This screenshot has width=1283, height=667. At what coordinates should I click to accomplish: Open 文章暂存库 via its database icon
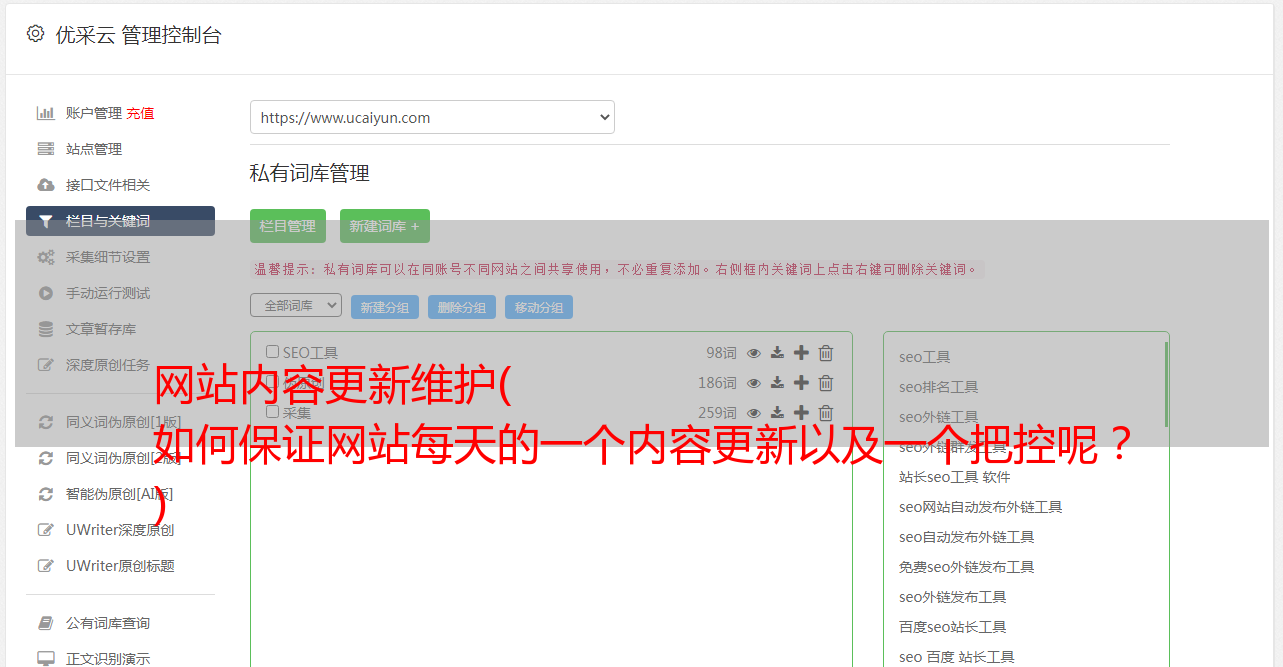(x=46, y=329)
